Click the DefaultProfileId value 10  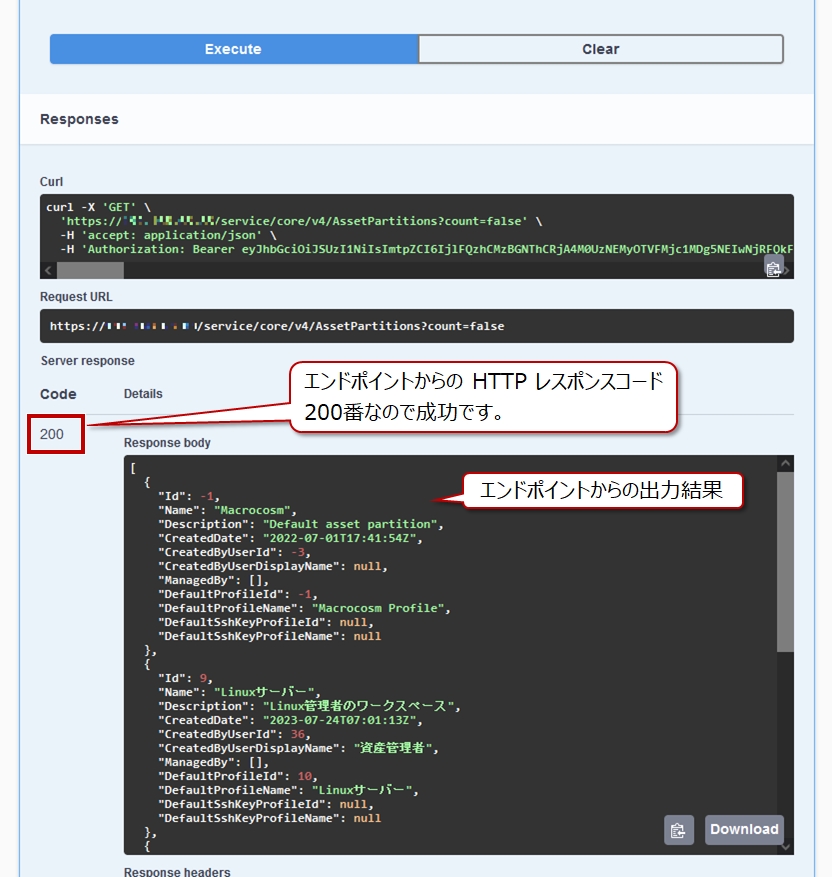(305, 776)
